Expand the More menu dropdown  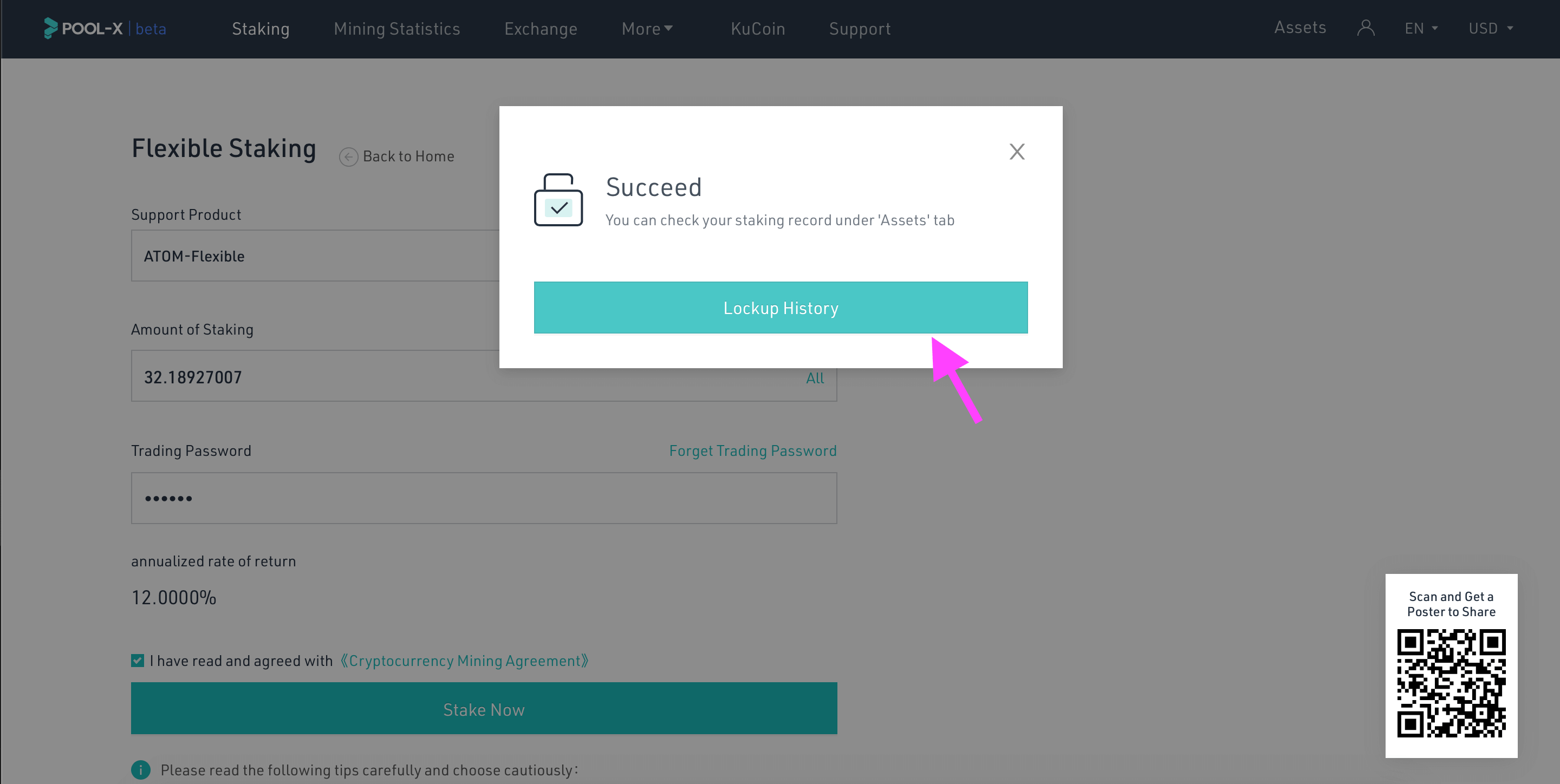click(647, 29)
